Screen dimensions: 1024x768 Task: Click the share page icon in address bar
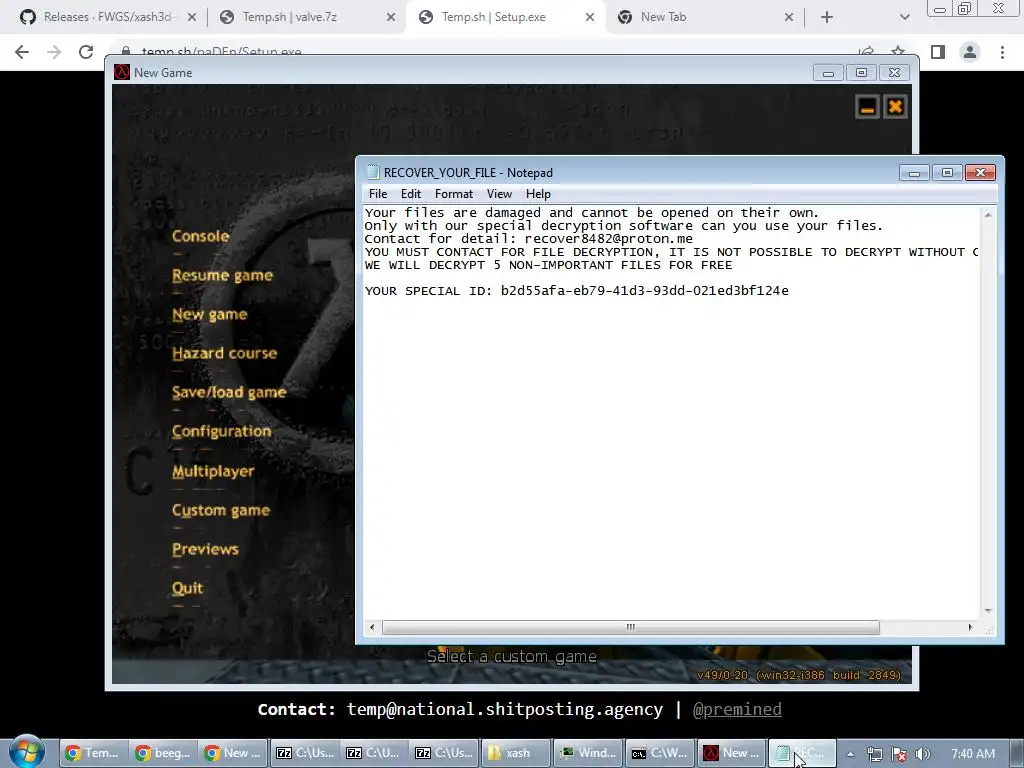pos(867,51)
